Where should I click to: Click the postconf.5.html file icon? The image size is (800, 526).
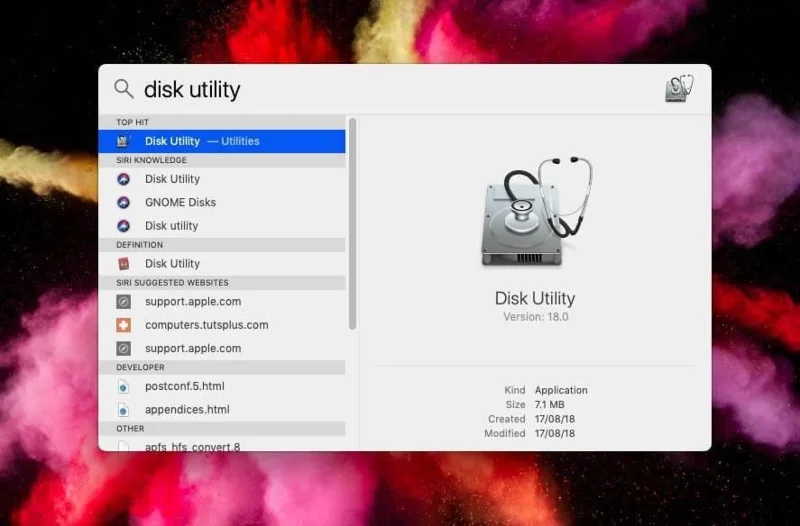click(x=123, y=386)
